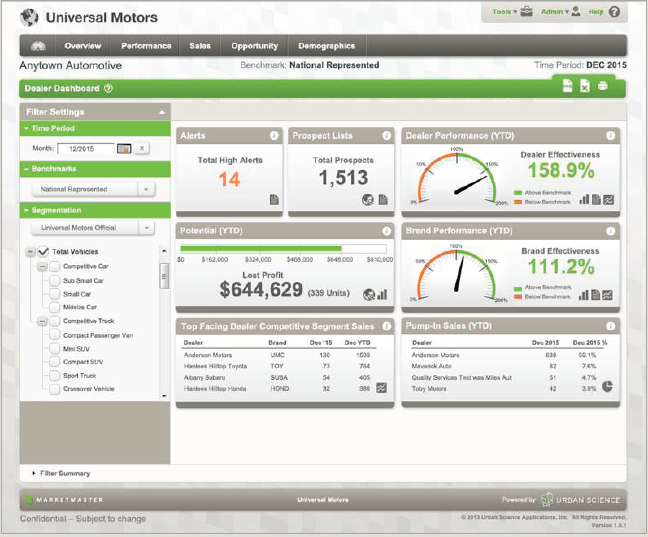The image size is (648, 537).
Task: Go to the Overview tab
Action: (83, 46)
